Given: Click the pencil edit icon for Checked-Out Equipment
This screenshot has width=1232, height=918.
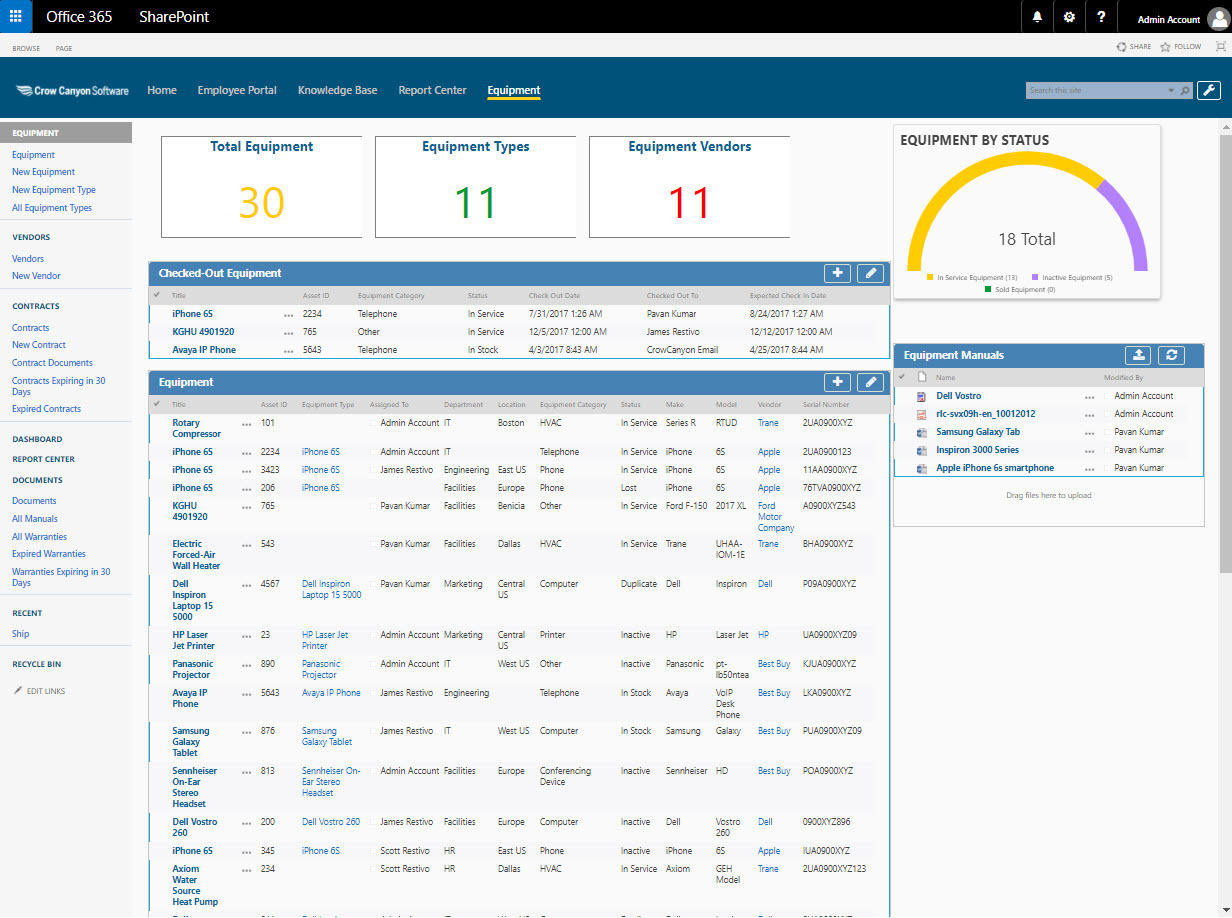Looking at the screenshot, I should (871, 273).
